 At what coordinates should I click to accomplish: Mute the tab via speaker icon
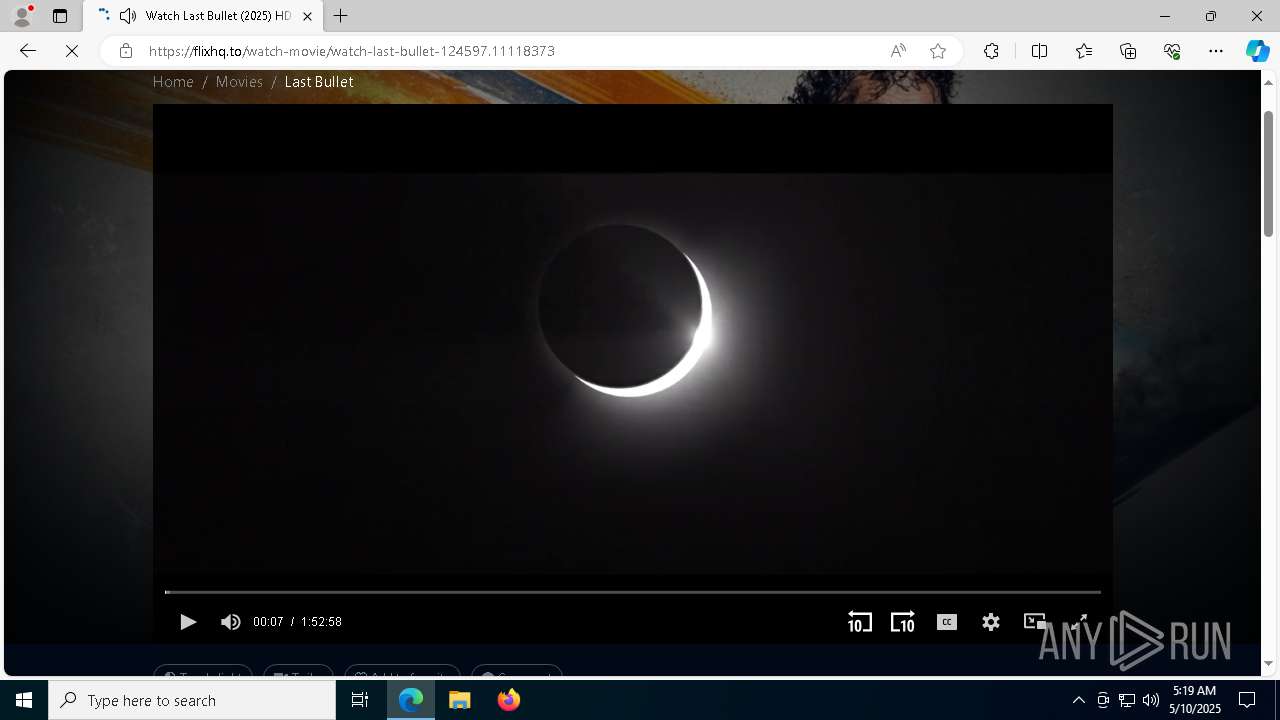[x=127, y=16]
